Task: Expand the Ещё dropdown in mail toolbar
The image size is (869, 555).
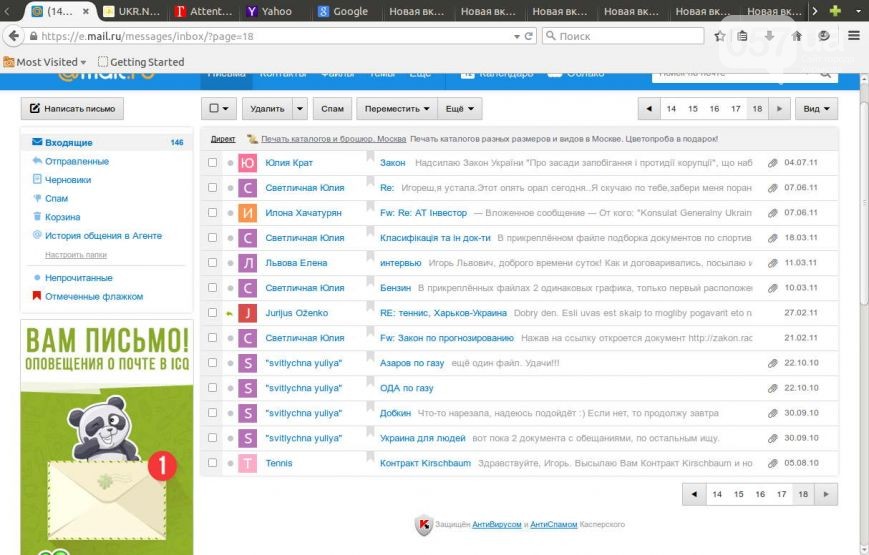Action: tap(459, 109)
